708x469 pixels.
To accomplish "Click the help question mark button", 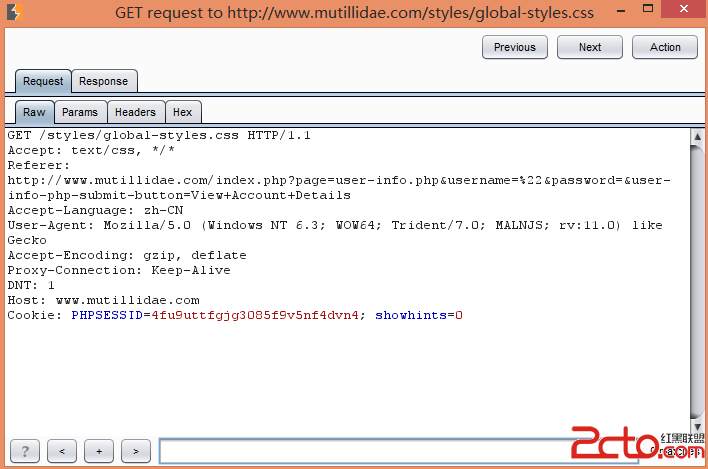I will tap(25, 451).
